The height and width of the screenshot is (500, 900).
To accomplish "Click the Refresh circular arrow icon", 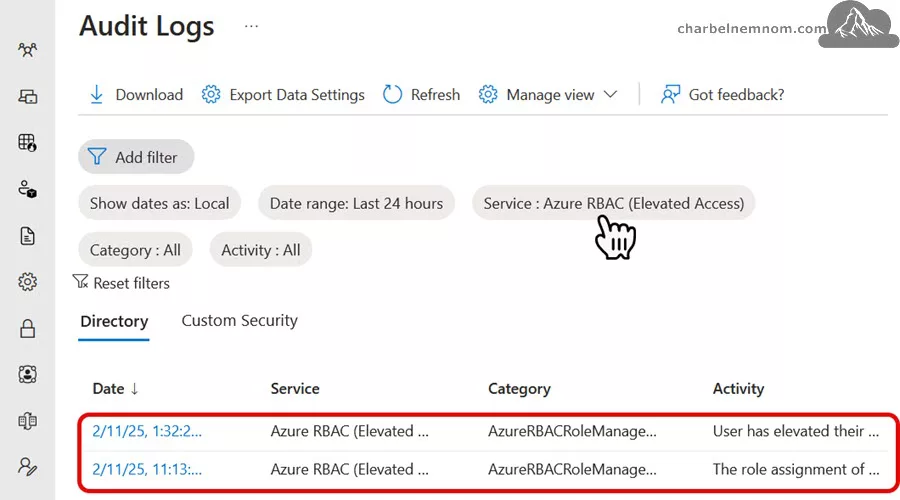I will (393, 94).
